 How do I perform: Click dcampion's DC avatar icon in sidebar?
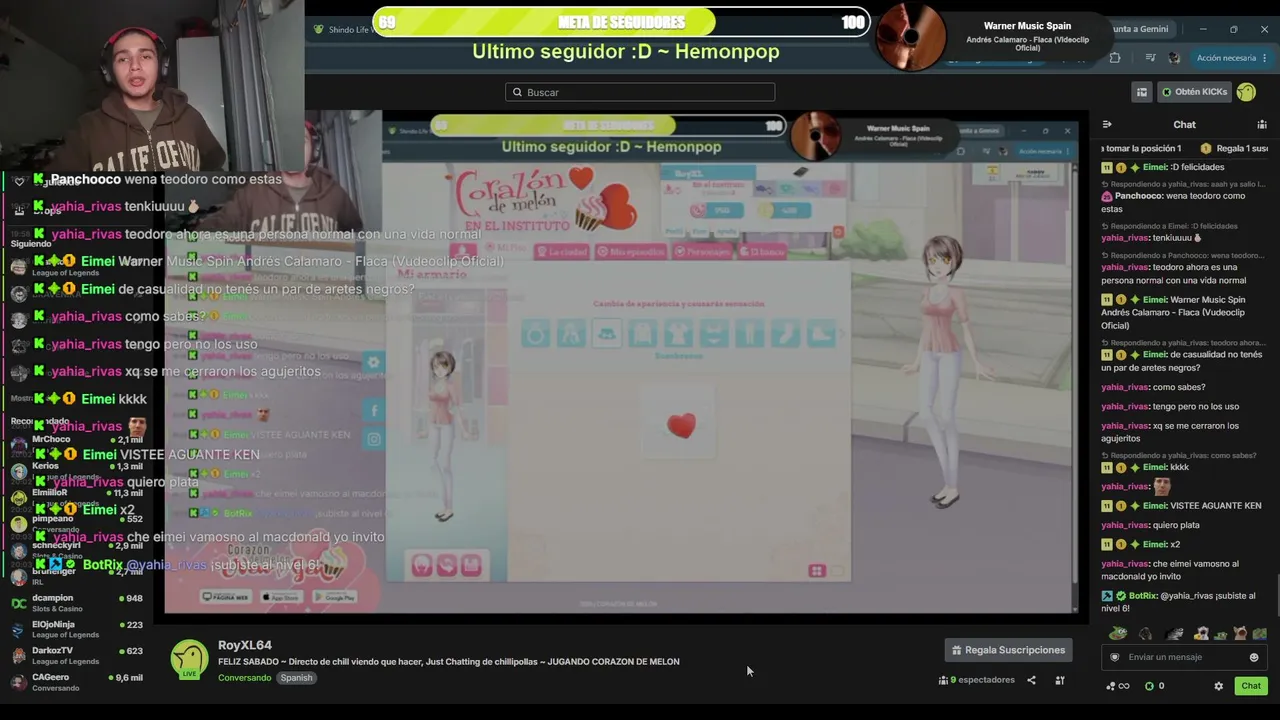click(19, 603)
